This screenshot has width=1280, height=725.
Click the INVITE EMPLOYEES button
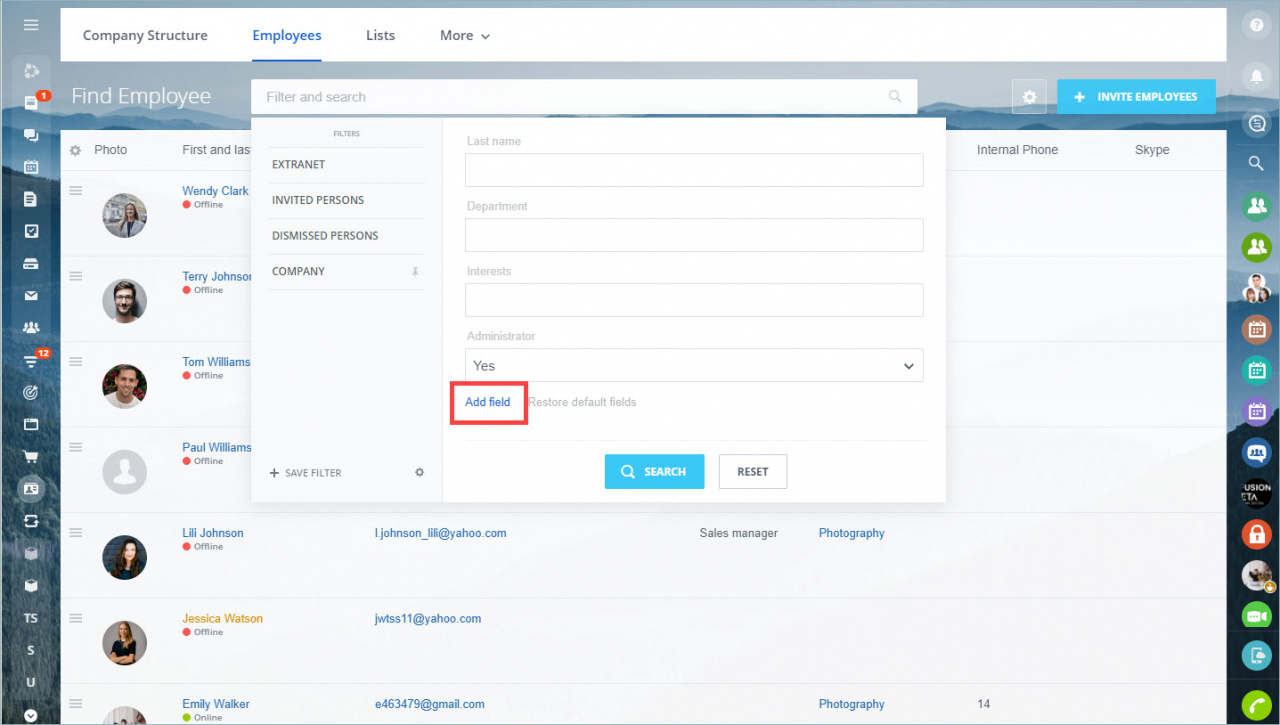click(x=1136, y=97)
